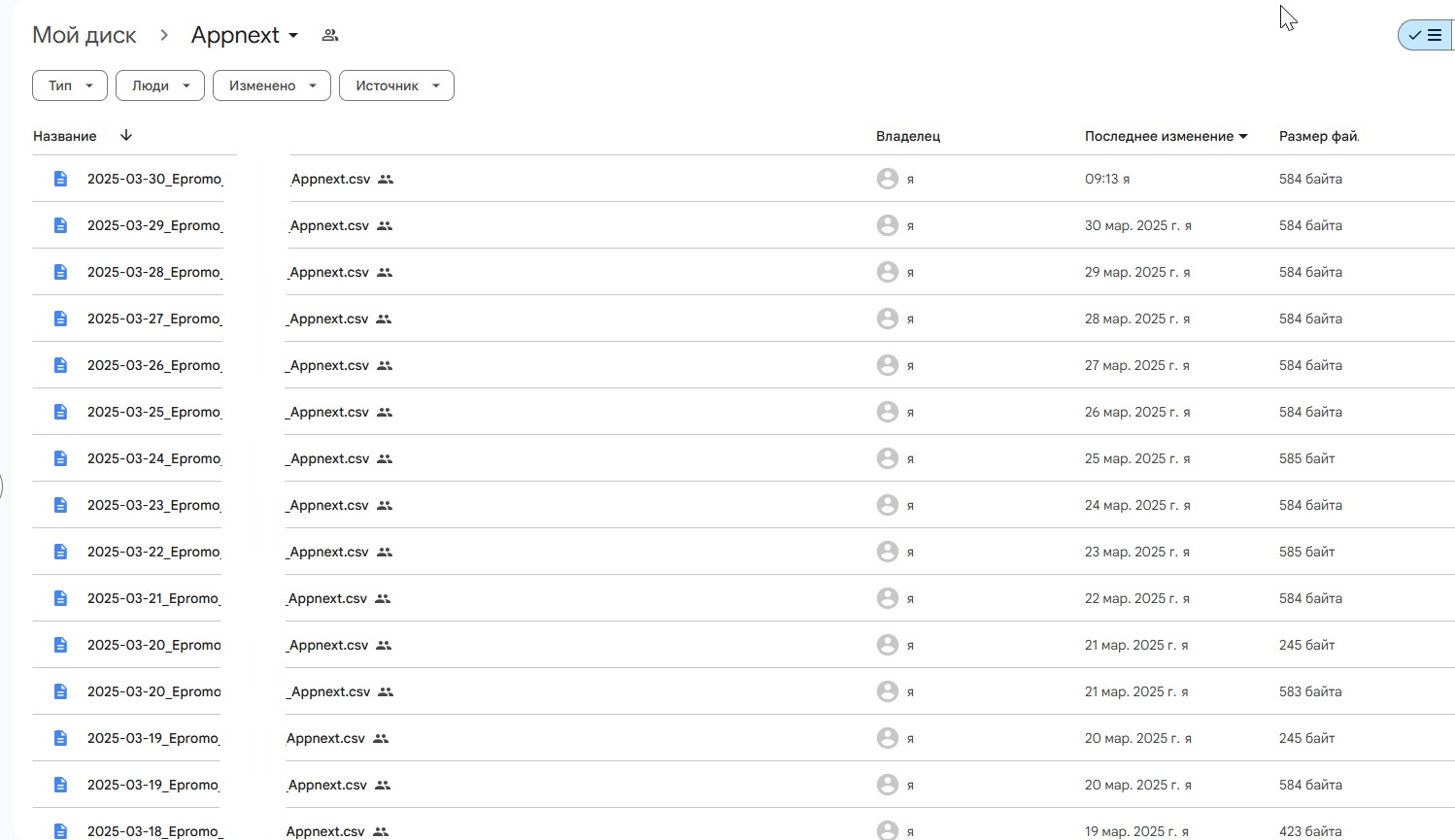Image resolution: width=1455 pixels, height=840 pixels.
Task: Click the file icon of 2025-03-25_Epromo row
Action: (60, 412)
